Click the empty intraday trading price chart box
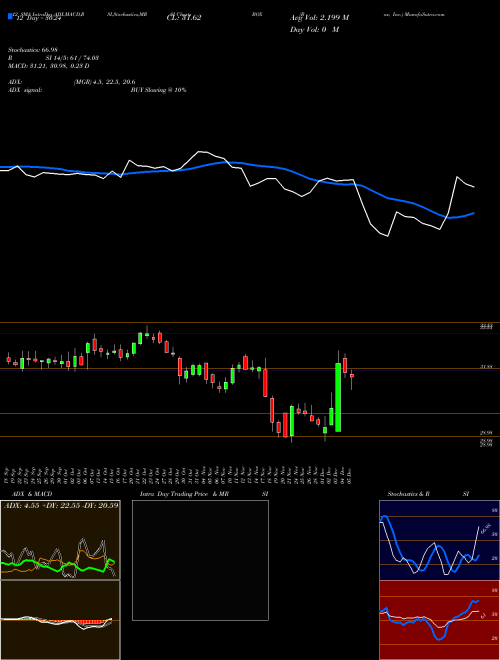The image size is (500, 660). pos(200,560)
